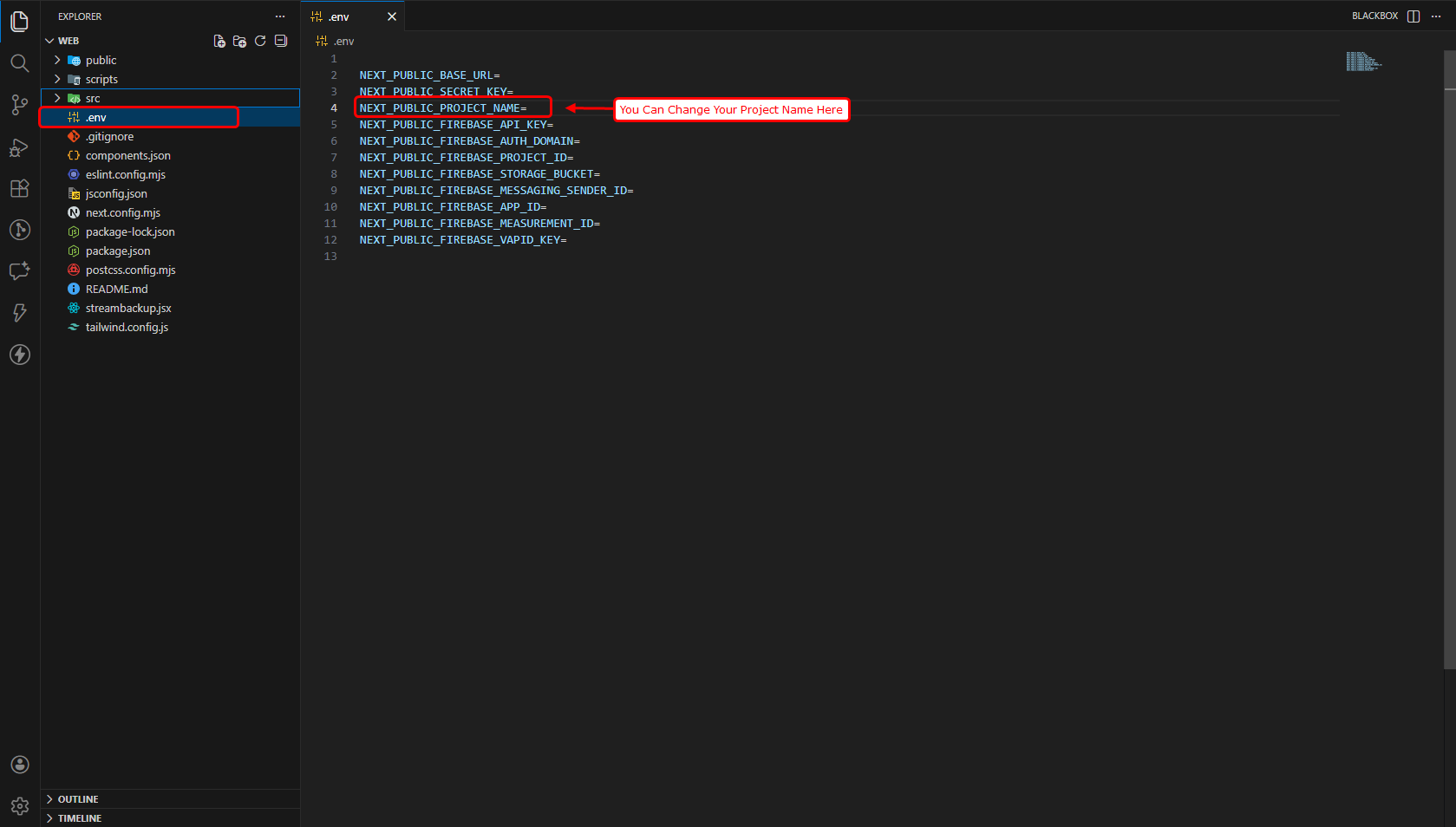Open the Run and Debug view
Image resolution: width=1456 pixels, height=827 pixels.
pos(19,147)
